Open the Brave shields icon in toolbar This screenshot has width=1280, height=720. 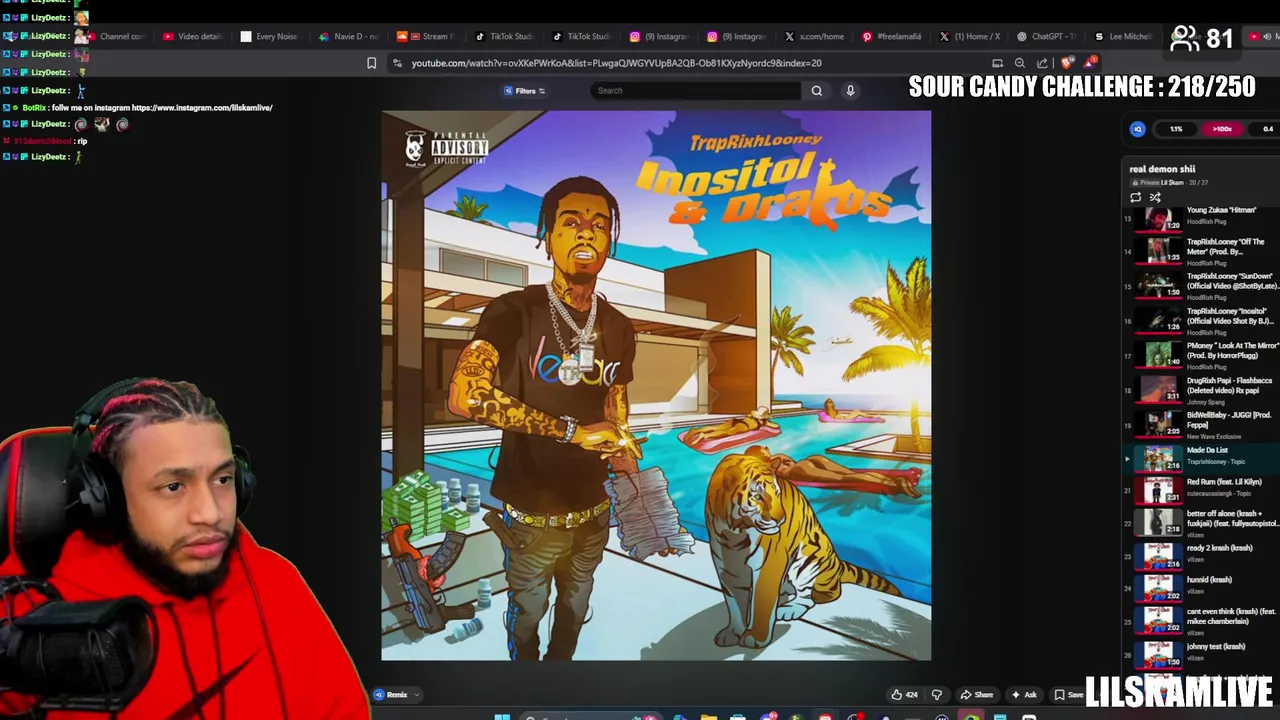coord(1068,63)
